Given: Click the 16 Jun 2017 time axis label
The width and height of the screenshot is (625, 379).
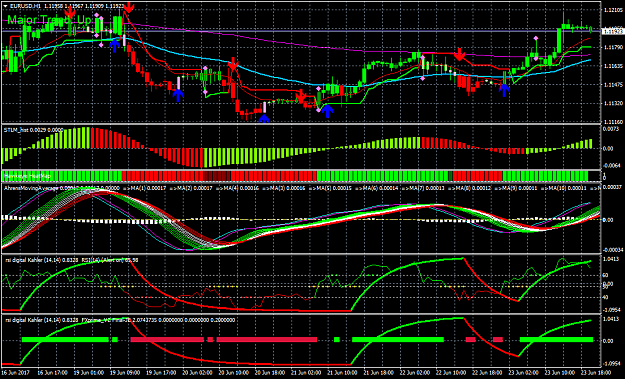Looking at the screenshot, I should (16, 373).
